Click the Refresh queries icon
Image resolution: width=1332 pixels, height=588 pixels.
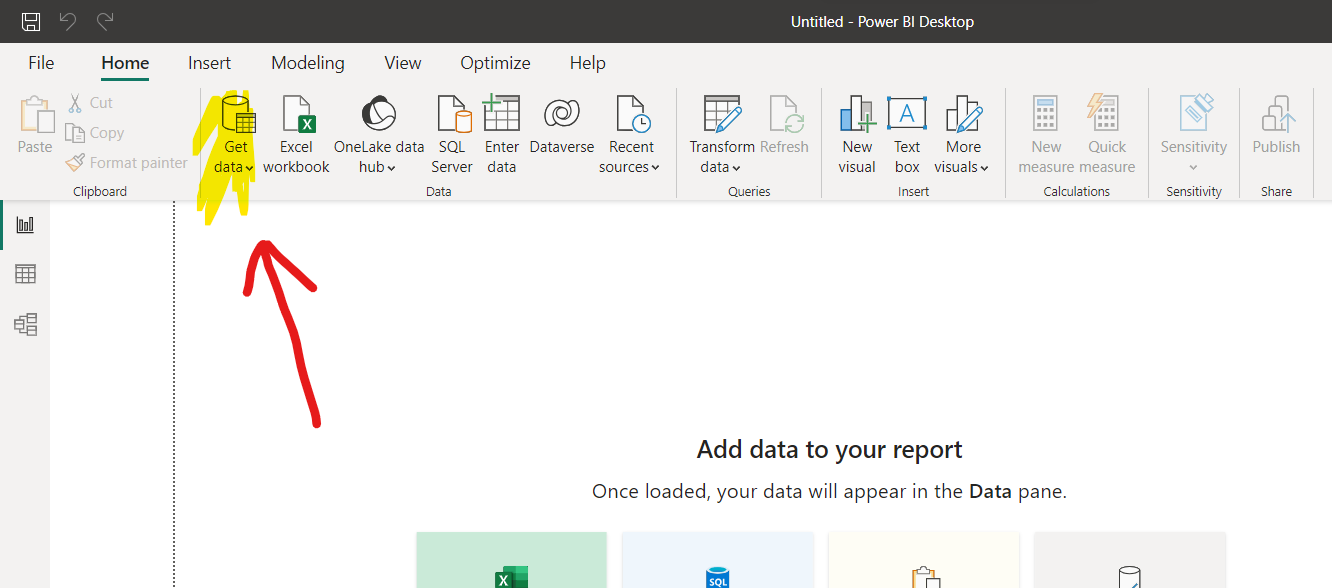(786, 114)
